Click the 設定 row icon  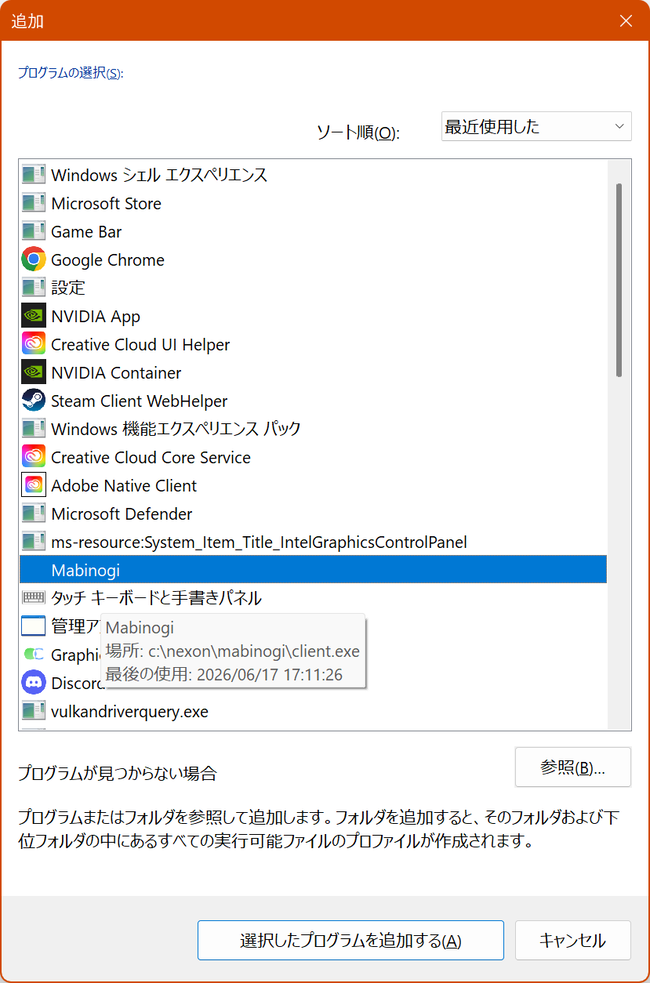(x=33, y=287)
